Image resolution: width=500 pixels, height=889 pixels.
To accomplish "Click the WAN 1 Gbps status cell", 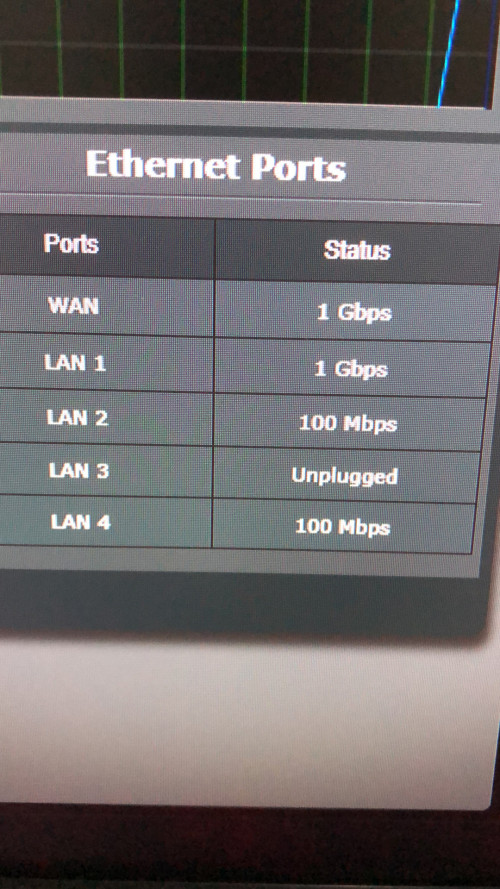I will 354,312.
